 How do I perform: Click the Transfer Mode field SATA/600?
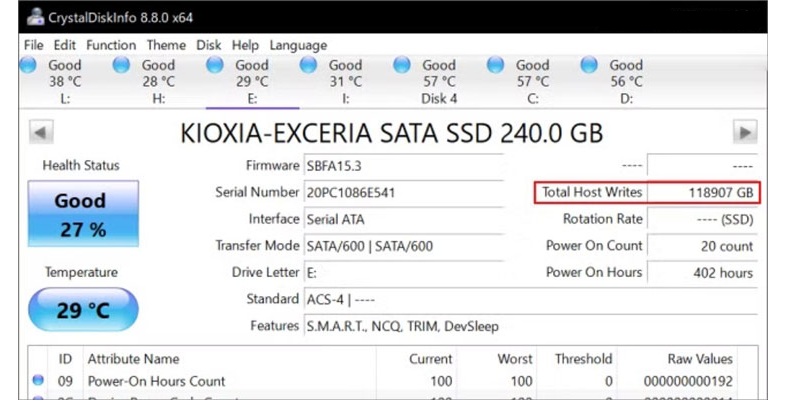click(x=404, y=246)
